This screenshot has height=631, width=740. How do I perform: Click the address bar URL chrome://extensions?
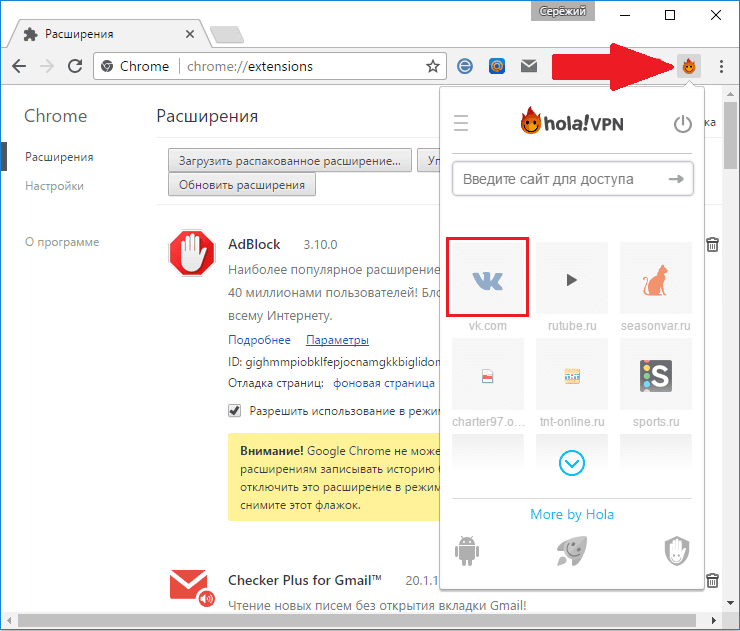coord(250,67)
